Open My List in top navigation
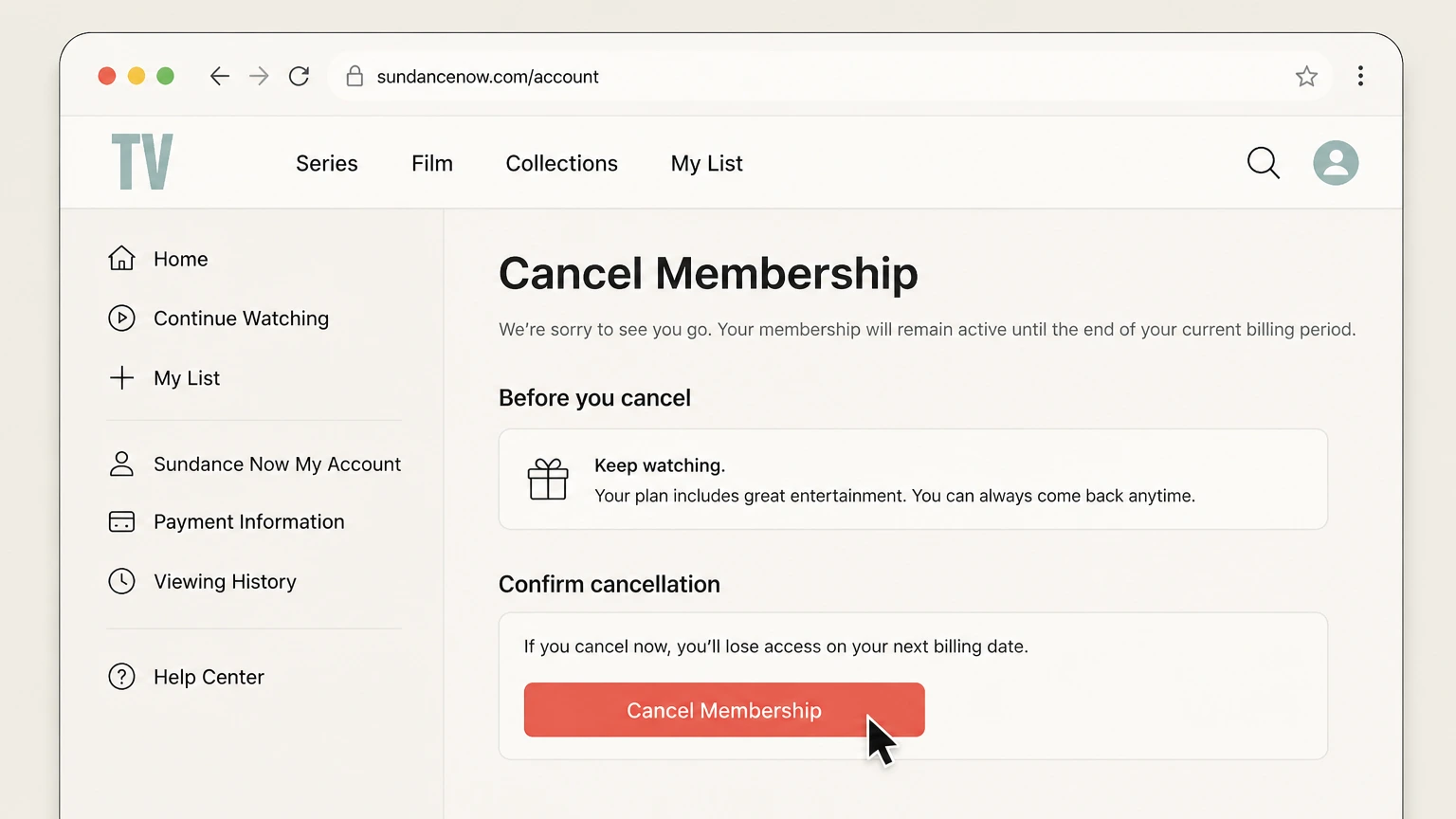This screenshot has width=1456, height=819. (x=706, y=163)
